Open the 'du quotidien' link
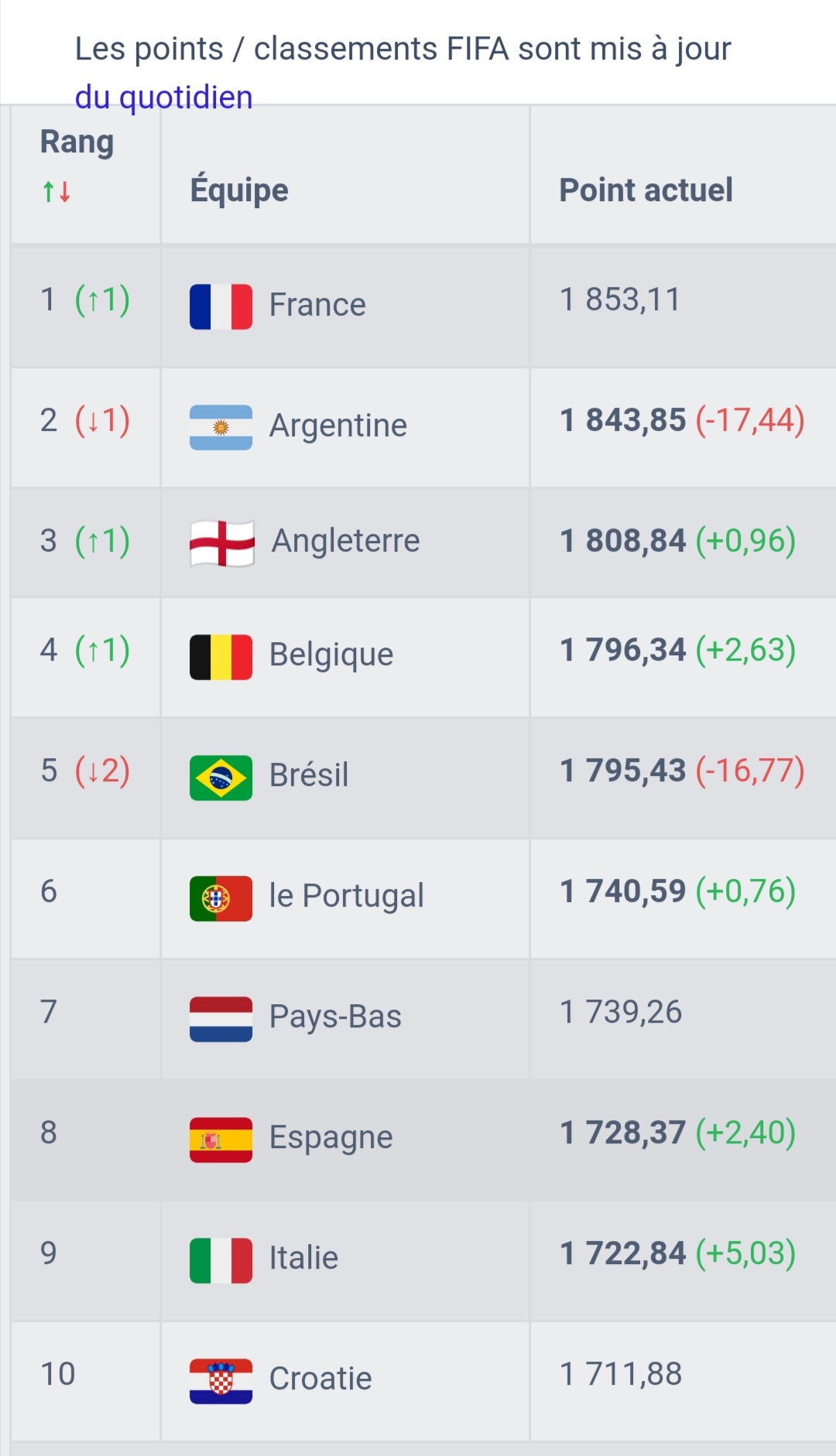Viewport: 836px width, 1456px height. click(163, 97)
